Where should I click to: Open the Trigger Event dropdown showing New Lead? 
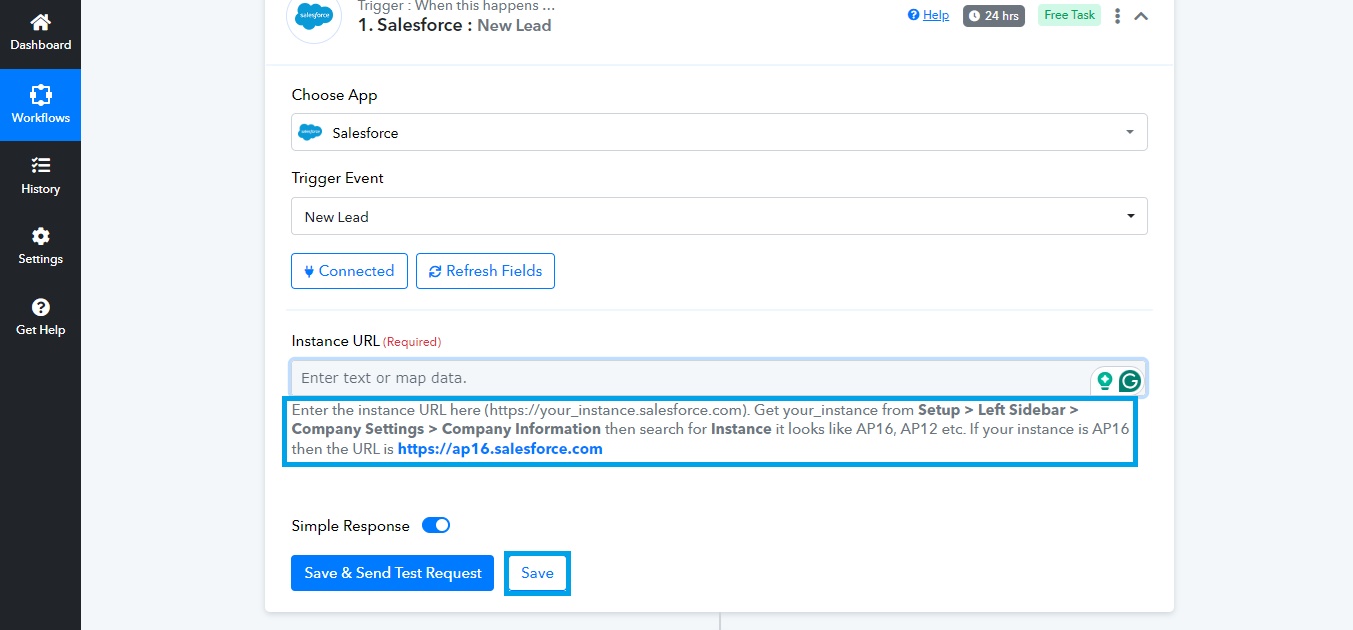point(719,215)
